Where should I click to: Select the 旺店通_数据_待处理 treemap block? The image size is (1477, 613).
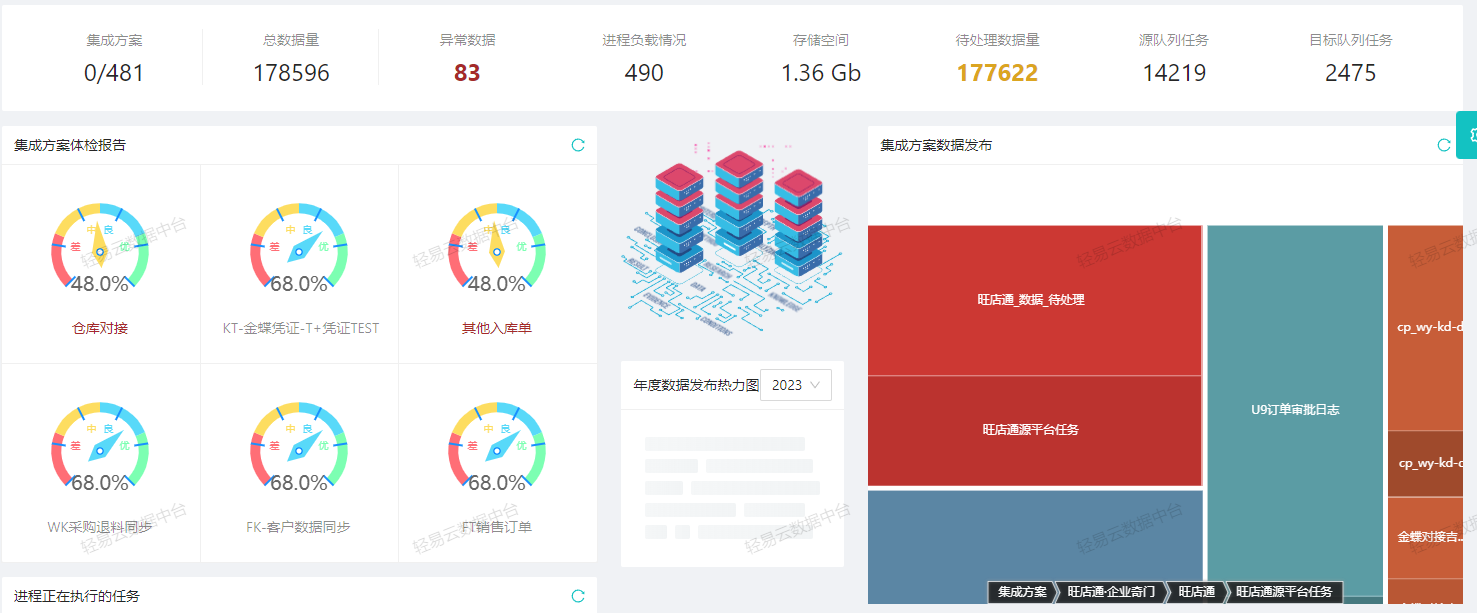coord(1034,300)
